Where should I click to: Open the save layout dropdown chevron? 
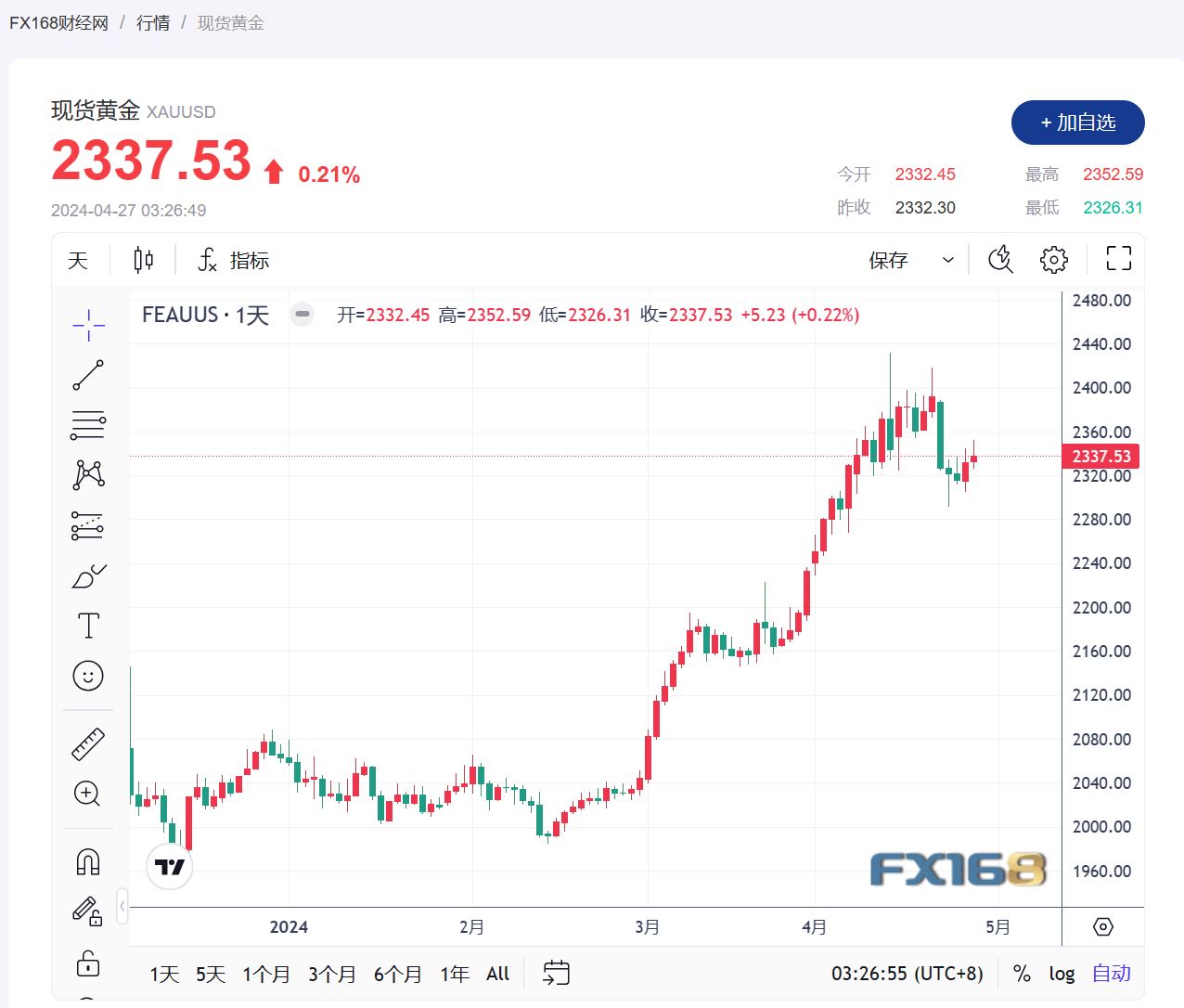(x=947, y=260)
